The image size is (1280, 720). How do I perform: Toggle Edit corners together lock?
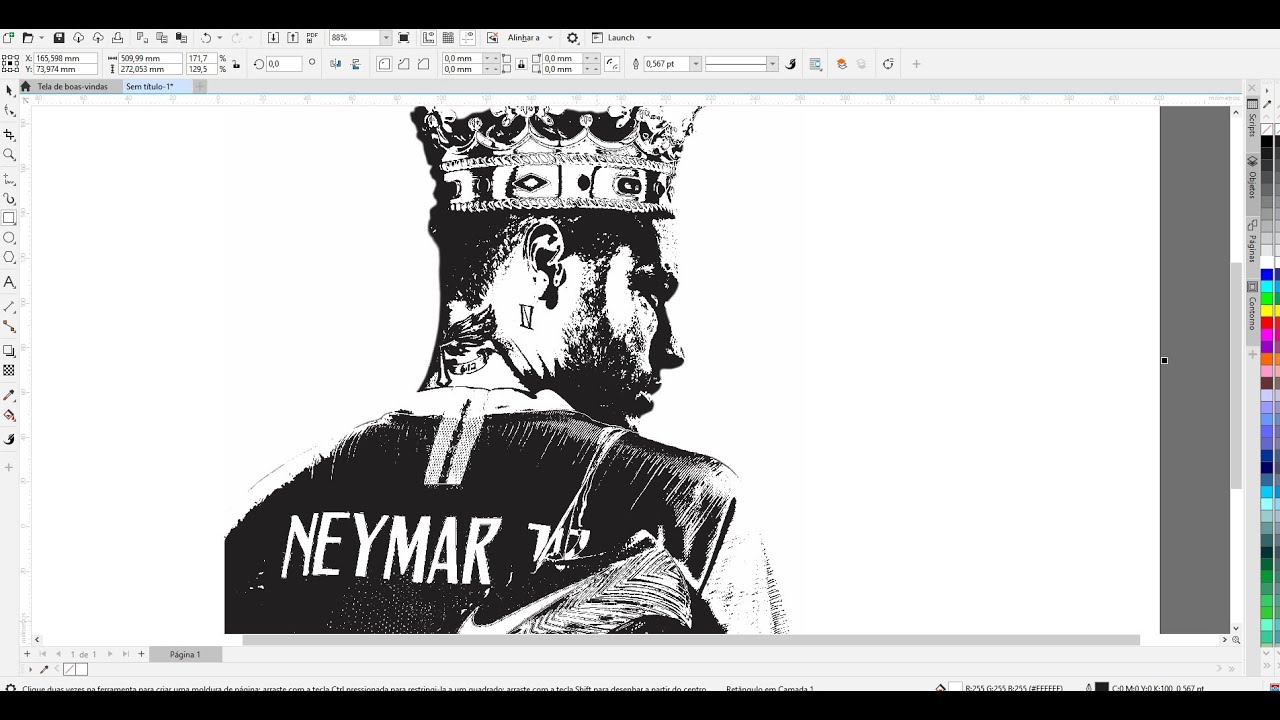coord(521,64)
